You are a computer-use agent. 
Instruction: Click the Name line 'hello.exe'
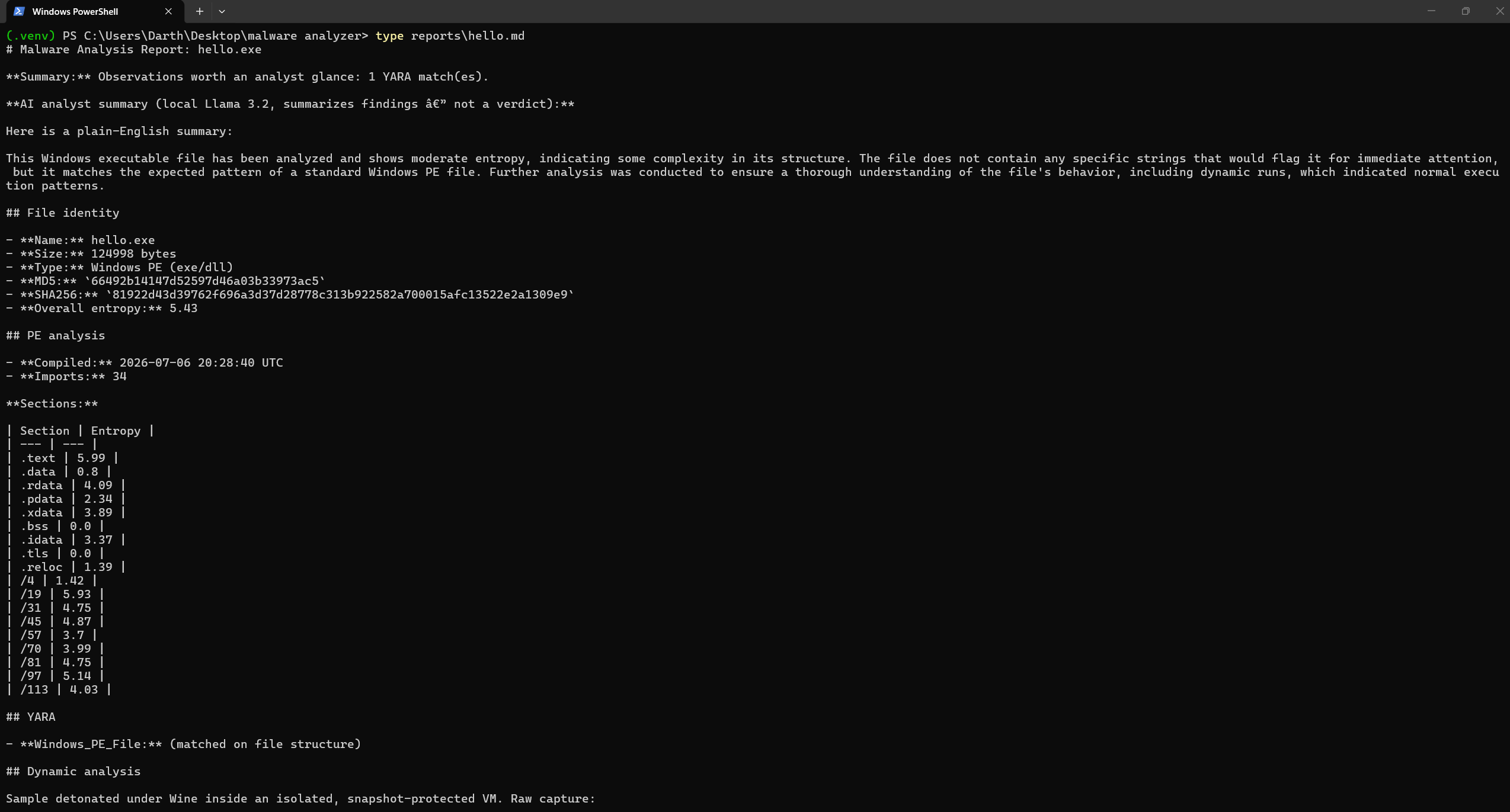coord(81,240)
